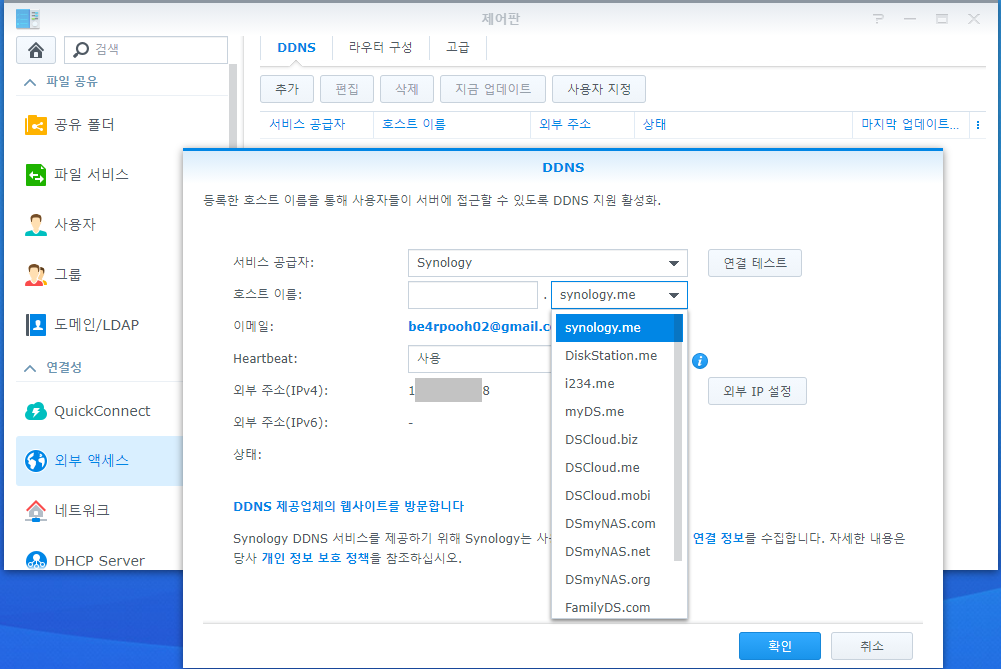
Task: Choose myDS.me domain option
Action: pyautogui.click(x=594, y=411)
